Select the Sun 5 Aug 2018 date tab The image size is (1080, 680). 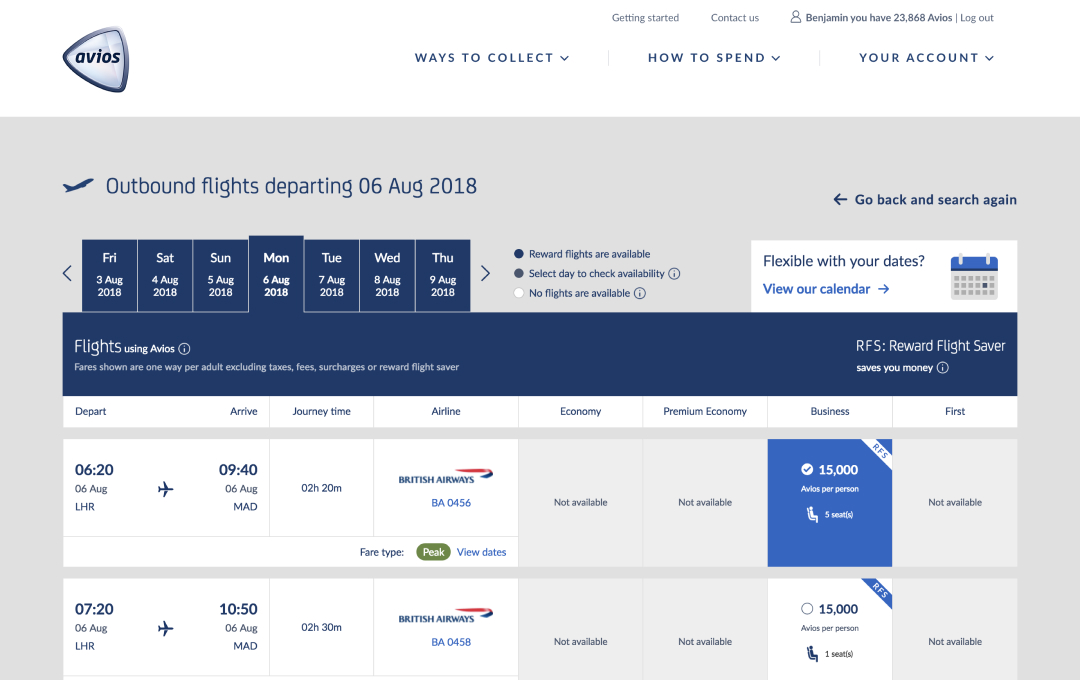[x=220, y=275]
